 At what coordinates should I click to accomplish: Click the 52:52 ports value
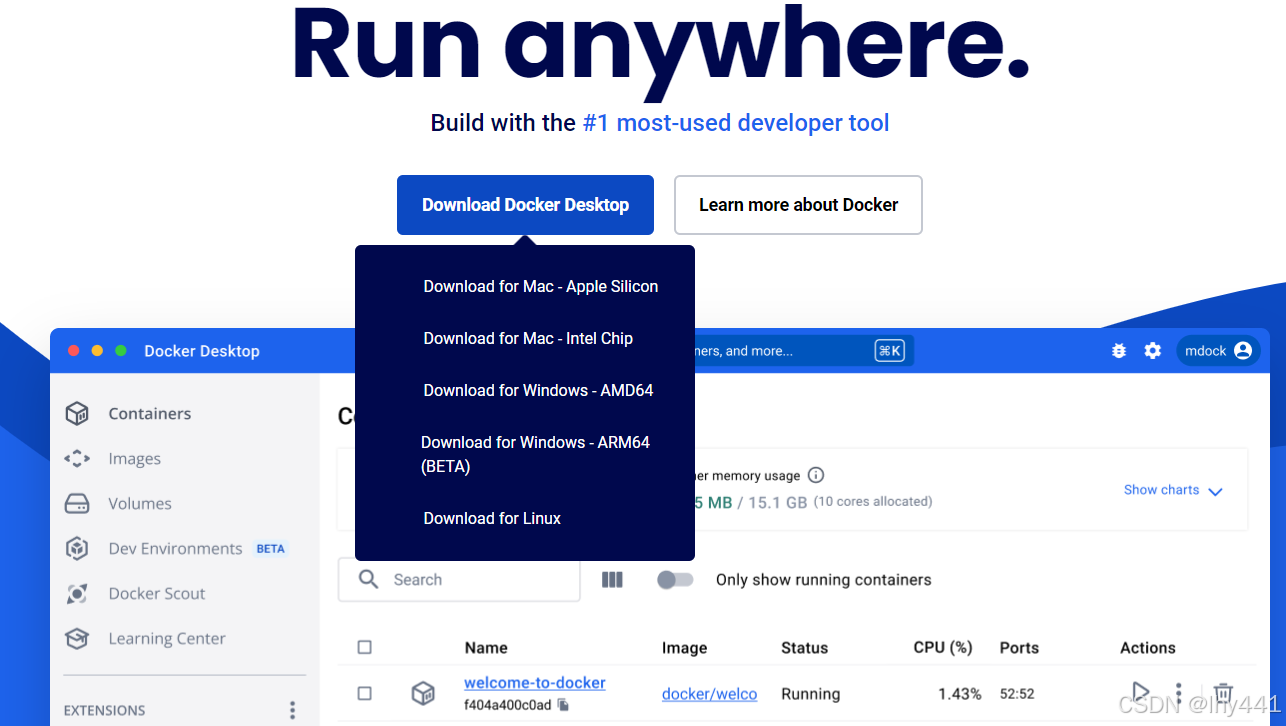pyautogui.click(x=1017, y=694)
